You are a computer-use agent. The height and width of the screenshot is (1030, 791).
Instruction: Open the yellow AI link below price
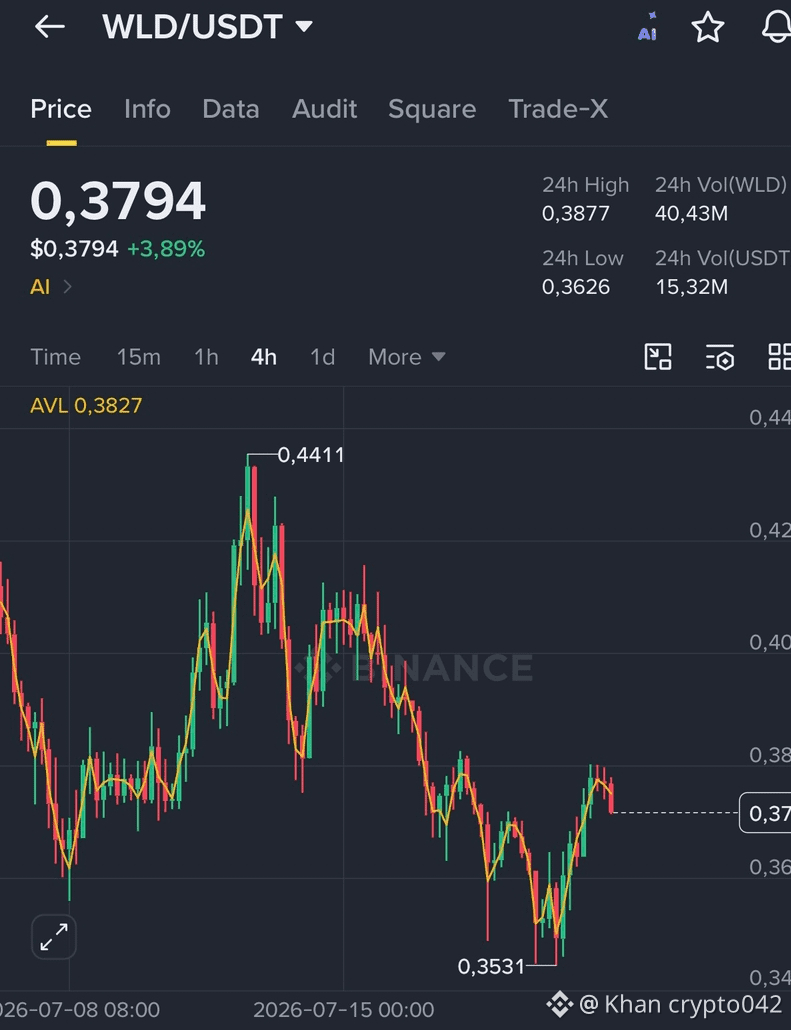[x=40, y=287]
